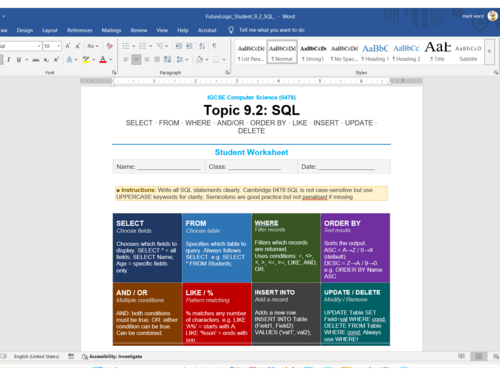Apply multilevel list formatting
Viewport: 500px width, 375px height.
[160, 46]
